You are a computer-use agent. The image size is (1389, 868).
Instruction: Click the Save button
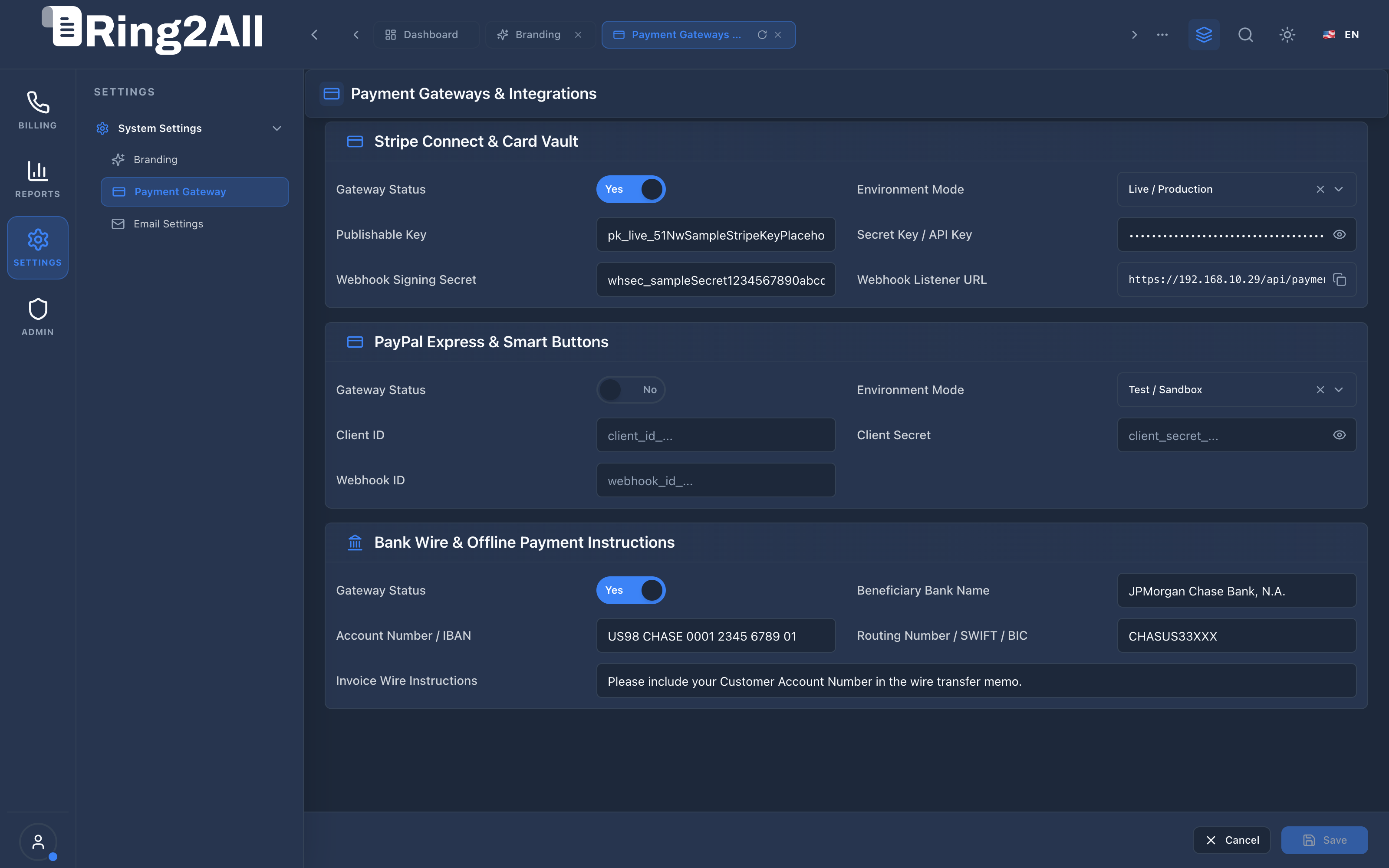pos(1324,840)
